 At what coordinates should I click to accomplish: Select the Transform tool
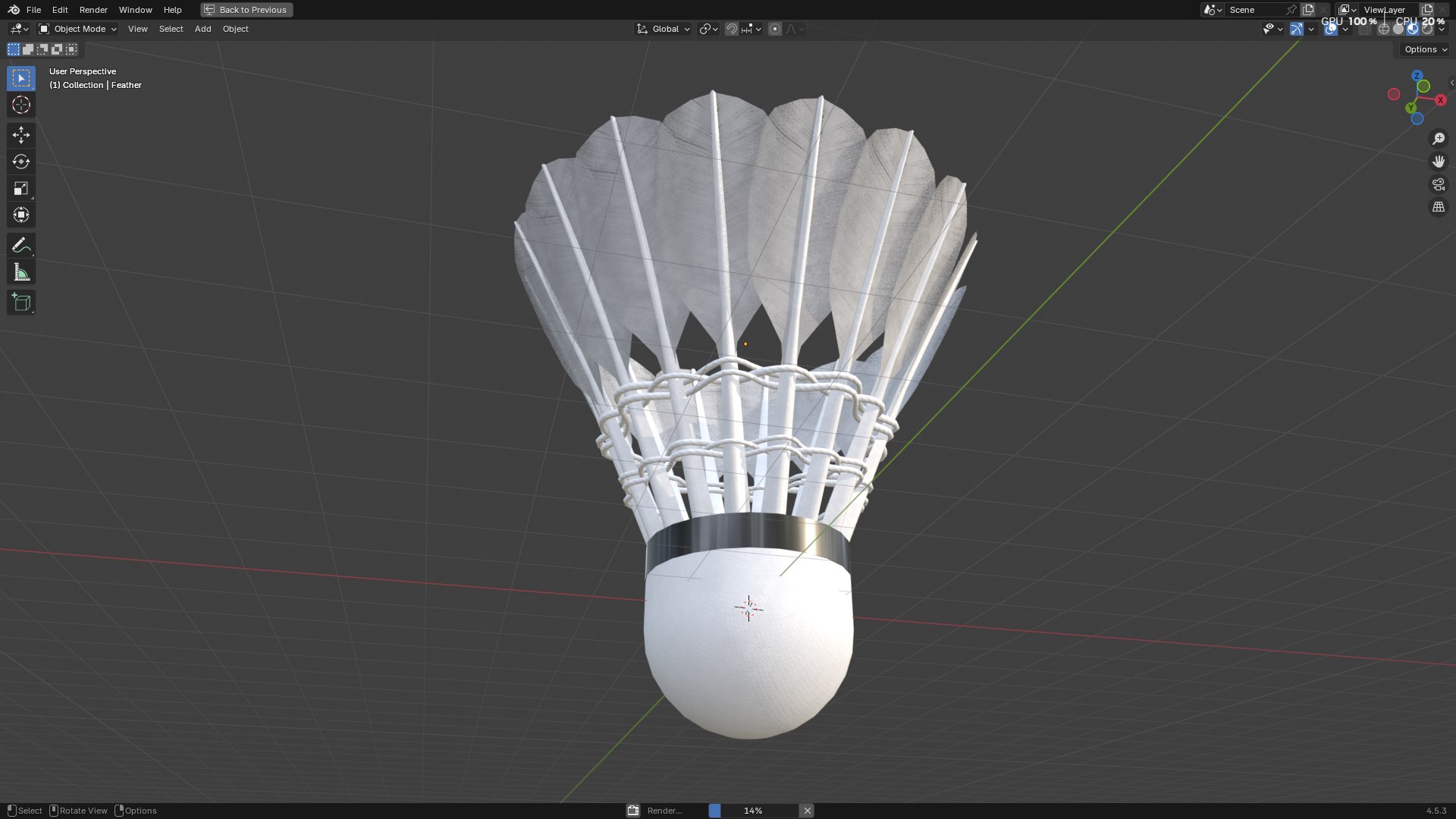click(21, 215)
